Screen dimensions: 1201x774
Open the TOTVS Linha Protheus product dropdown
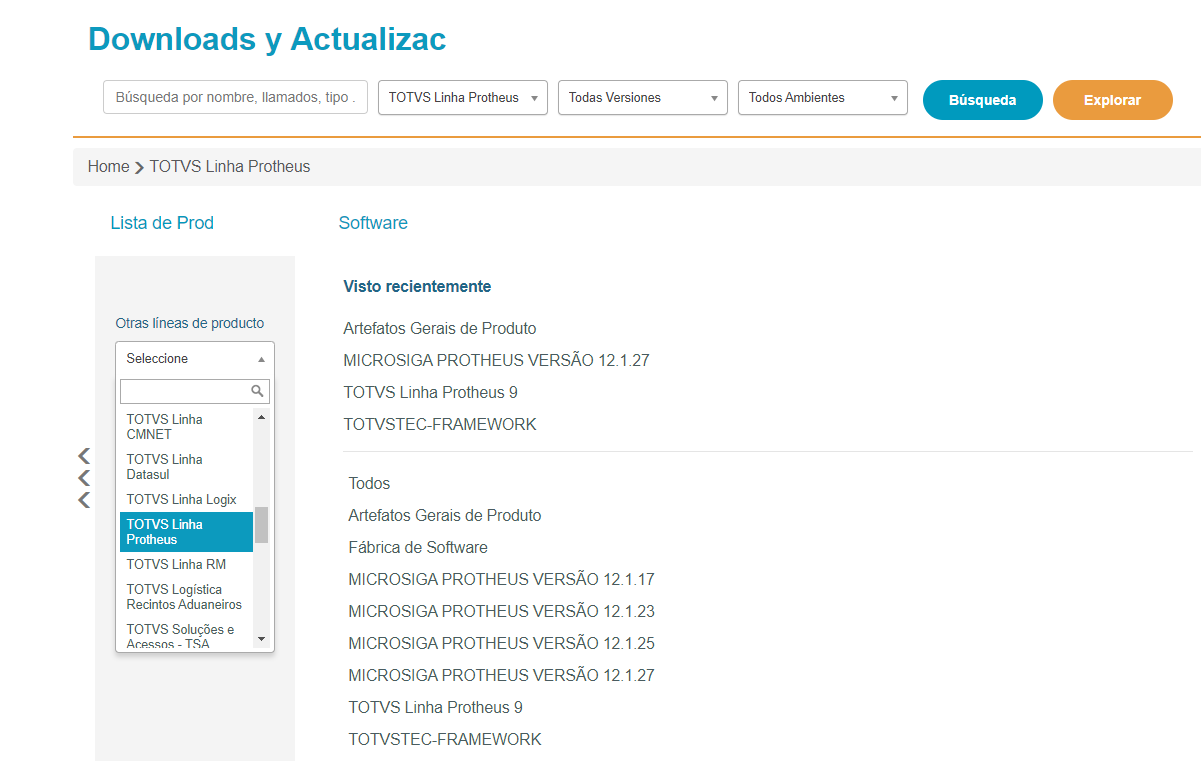[x=463, y=98]
